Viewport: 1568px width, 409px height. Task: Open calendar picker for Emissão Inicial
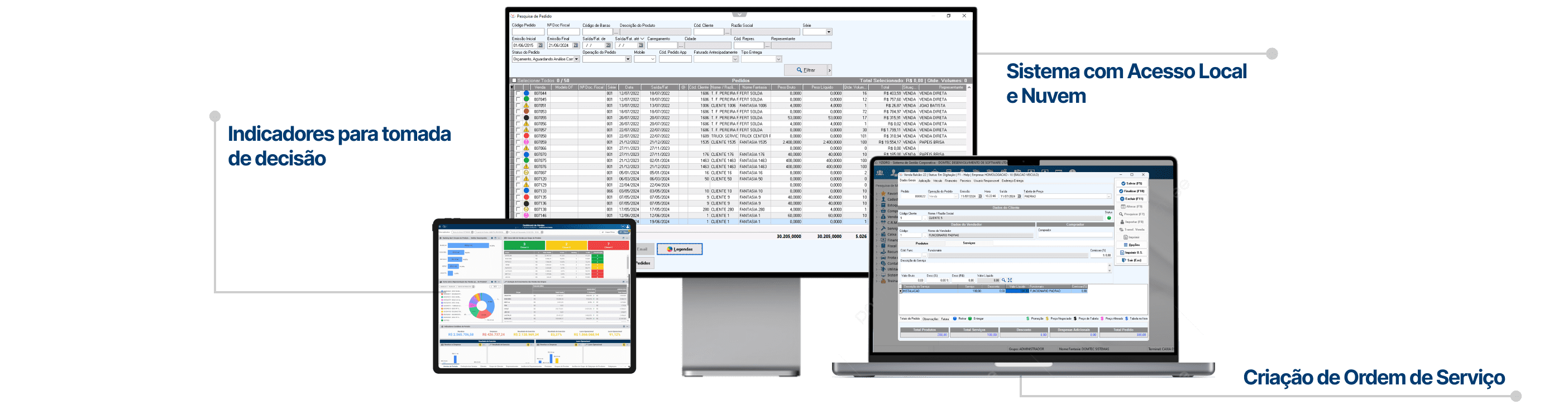[x=541, y=45]
